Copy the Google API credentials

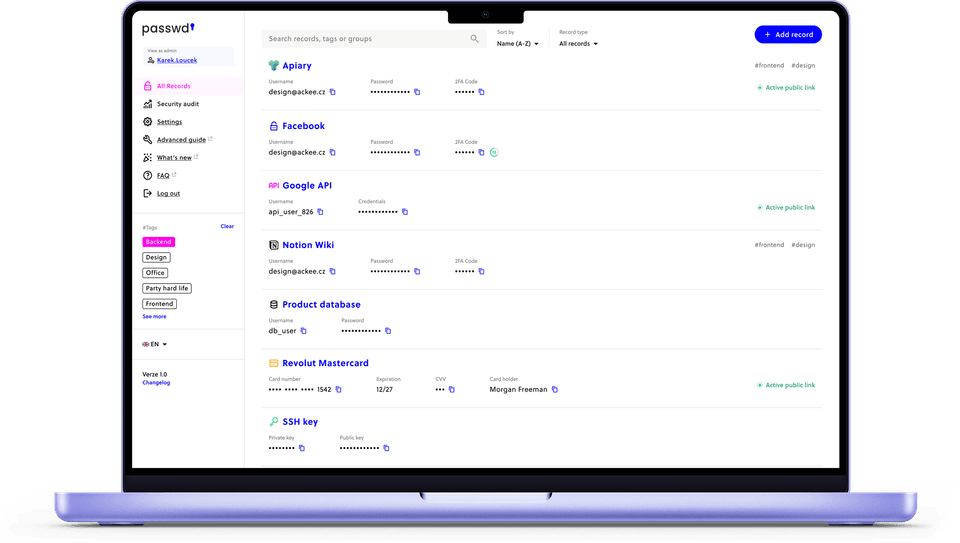[x=405, y=212]
